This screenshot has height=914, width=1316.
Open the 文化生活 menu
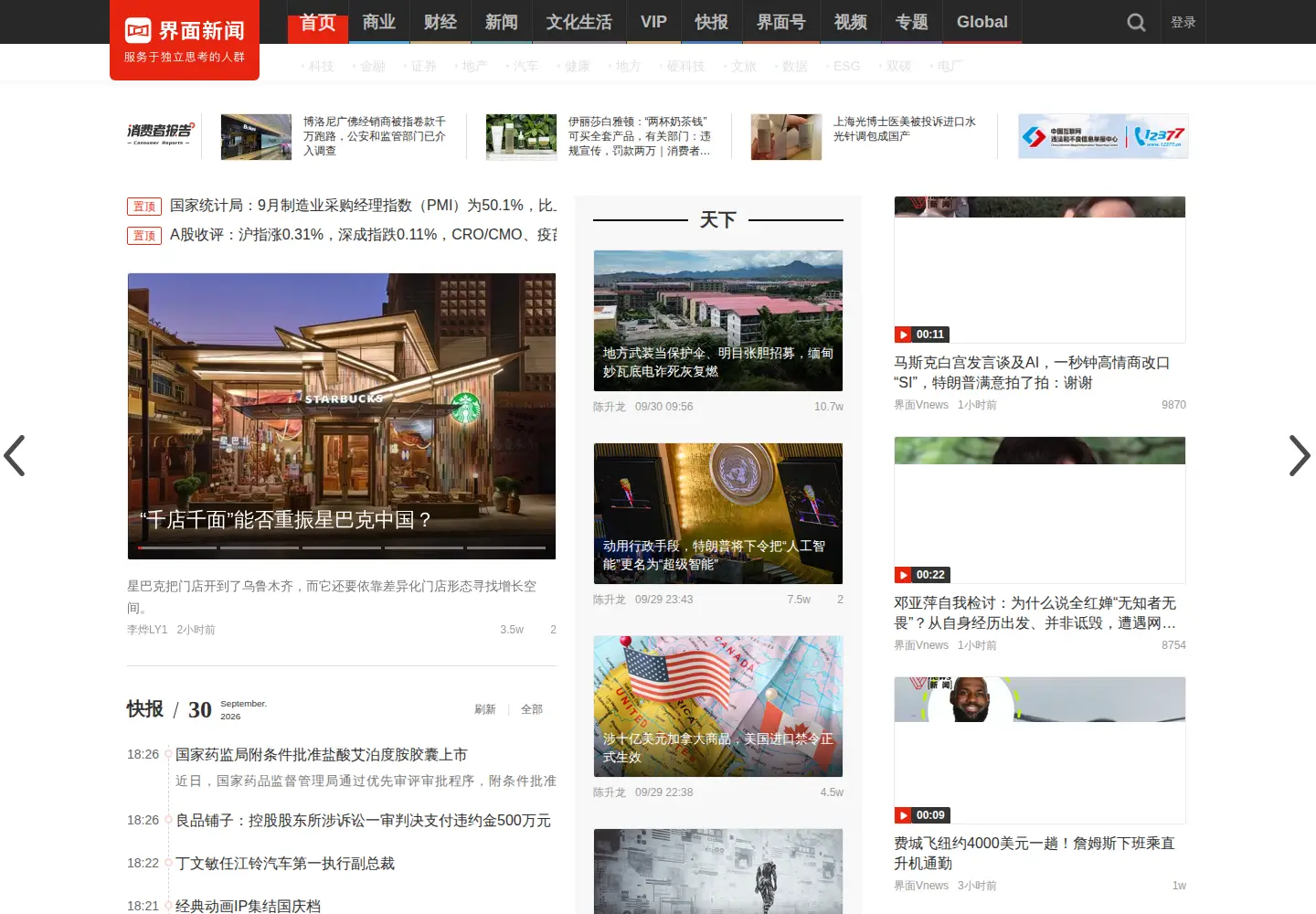(579, 22)
